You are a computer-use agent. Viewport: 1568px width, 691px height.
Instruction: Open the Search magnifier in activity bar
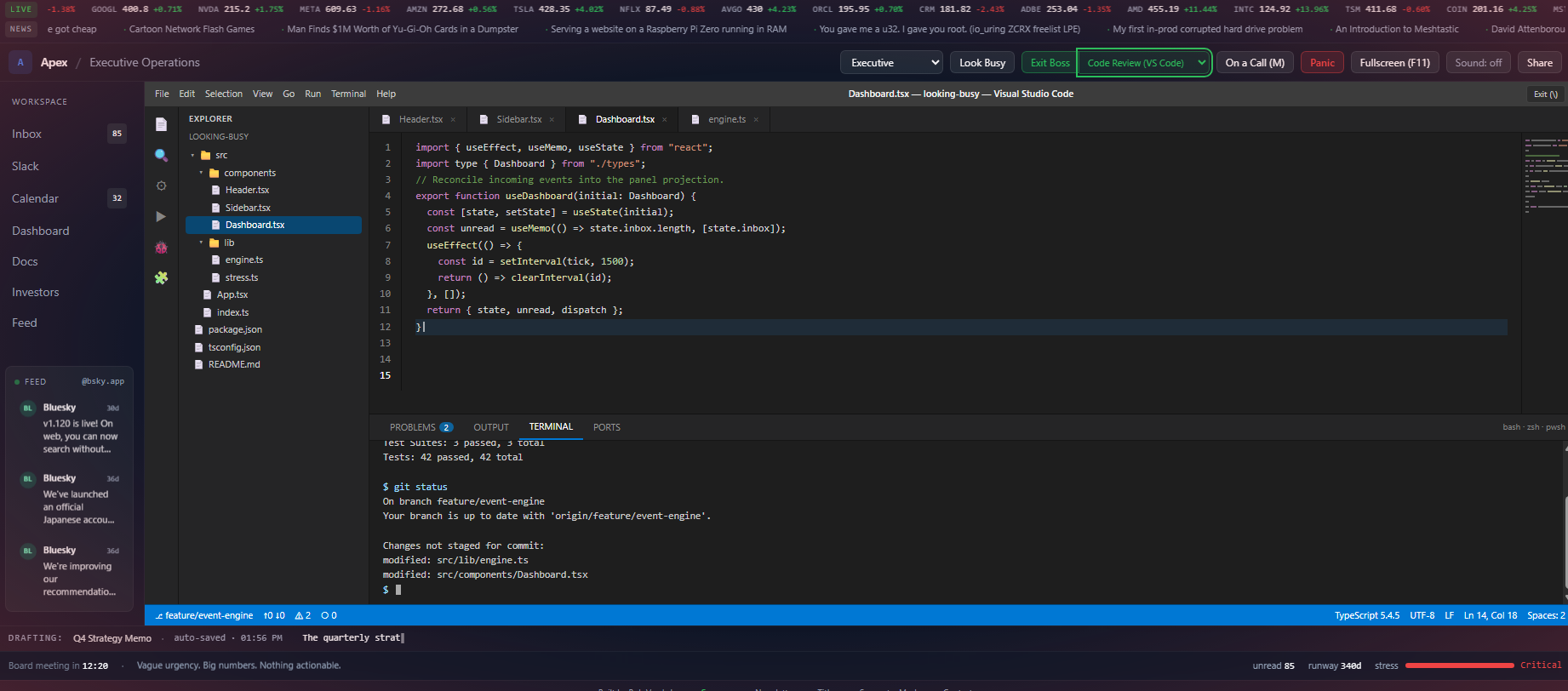(x=161, y=155)
